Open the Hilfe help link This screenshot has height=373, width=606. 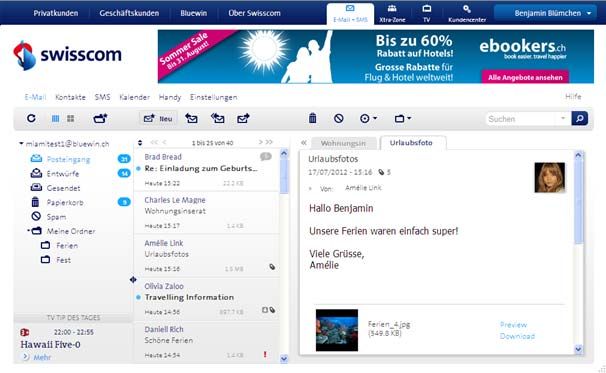pyautogui.click(x=573, y=96)
